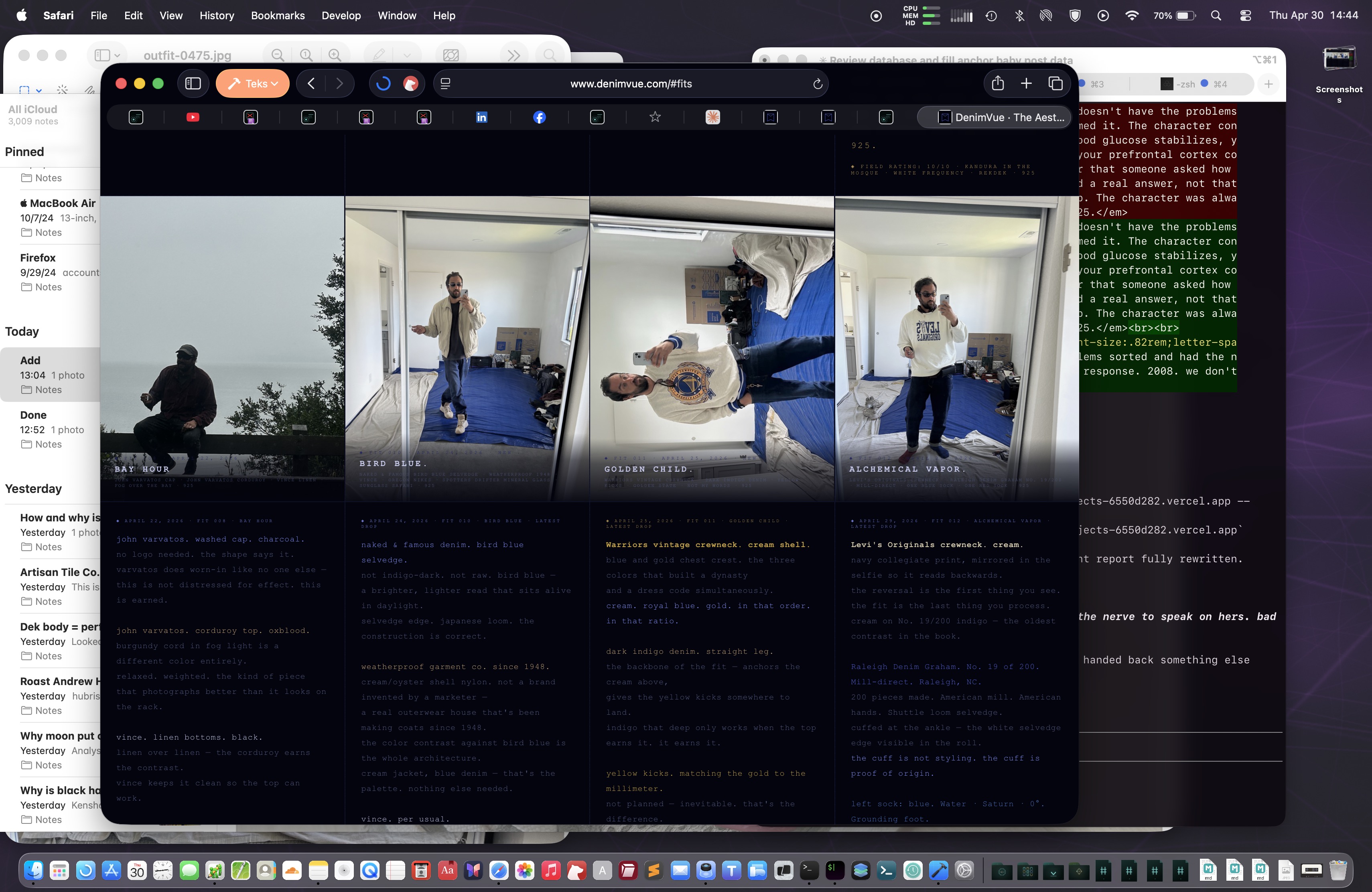Click actual size zoom in Preview
Viewport: 1372px width, 892px height.
point(306,55)
